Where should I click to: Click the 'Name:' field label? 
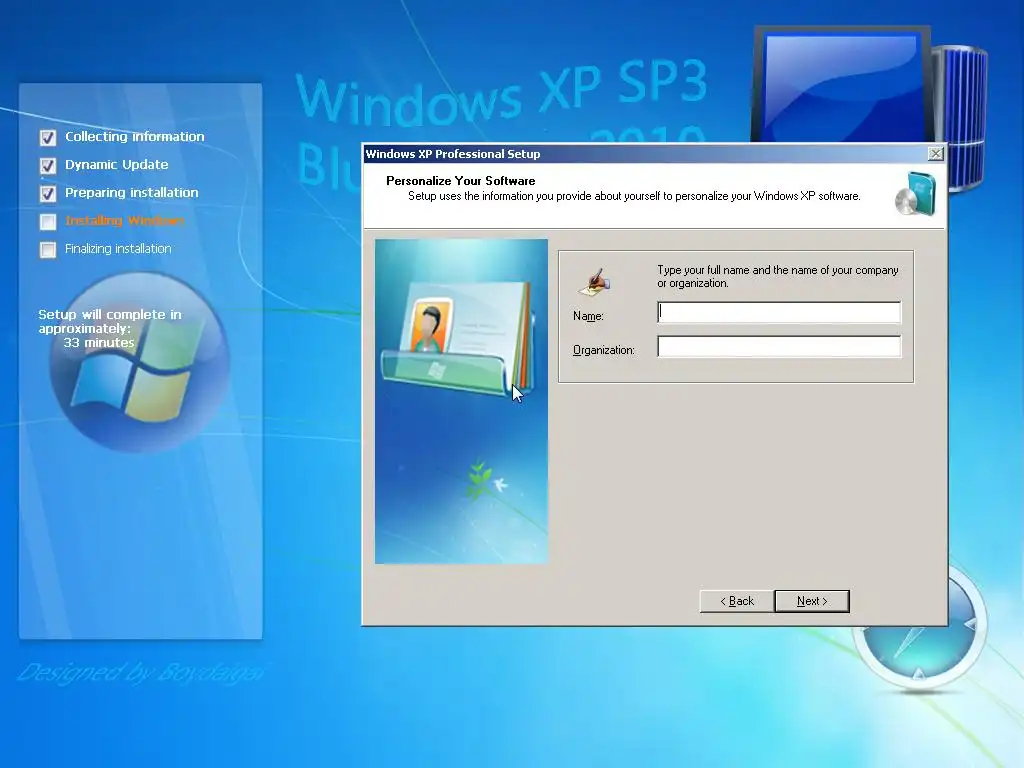(x=588, y=316)
